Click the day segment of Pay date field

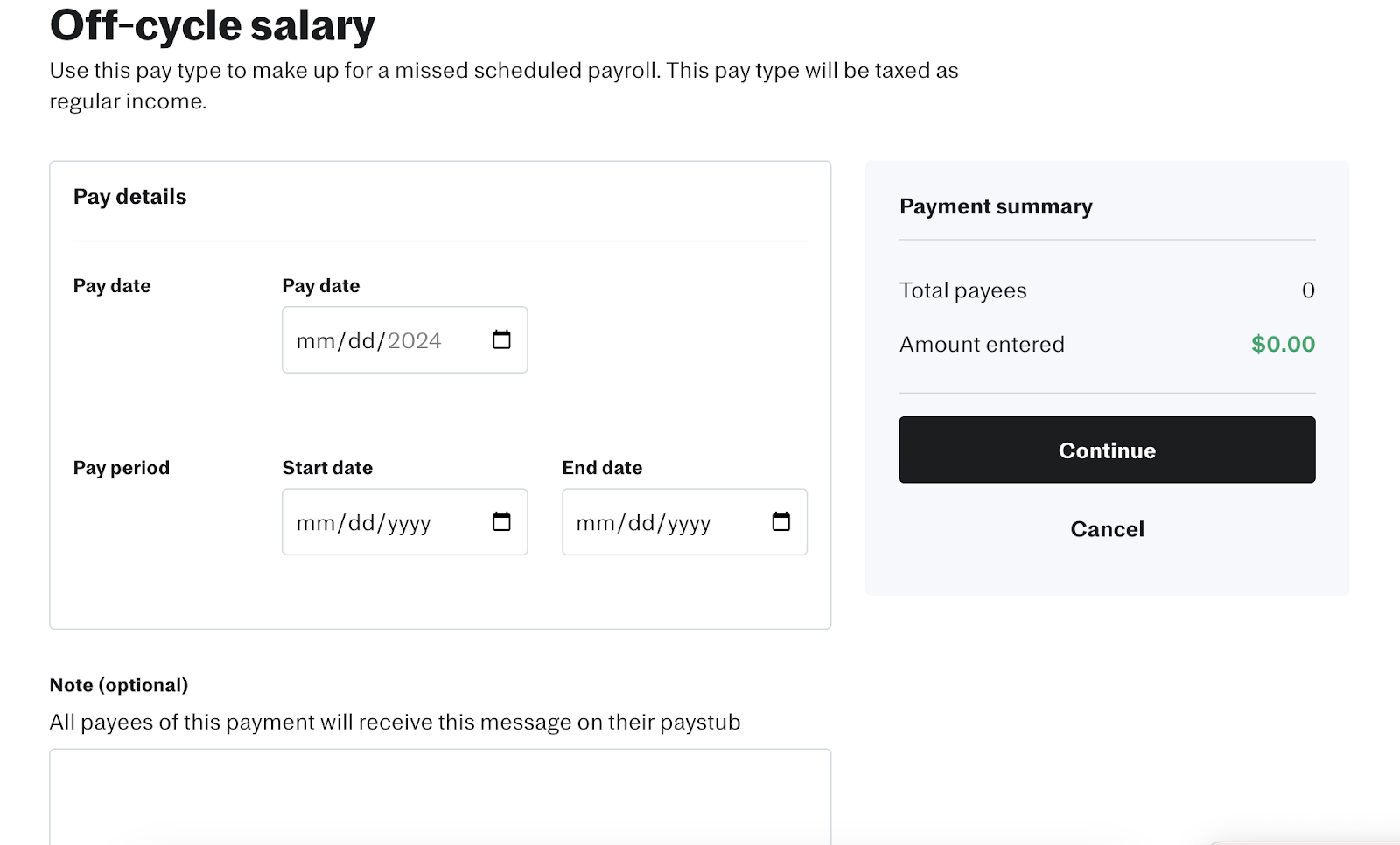click(x=361, y=341)
